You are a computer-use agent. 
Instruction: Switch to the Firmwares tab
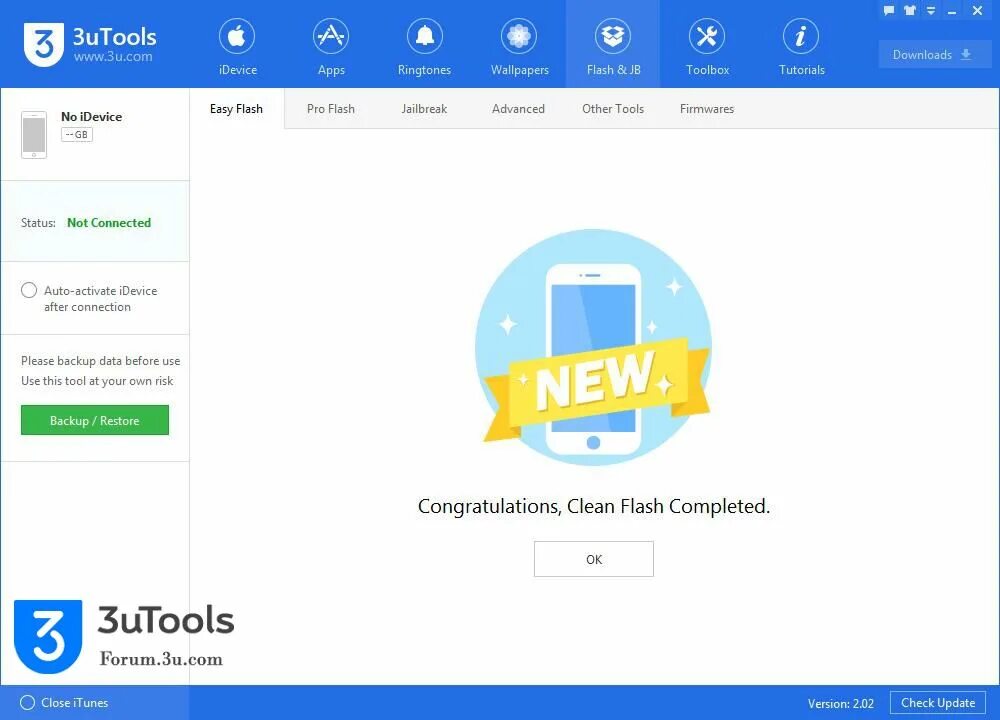(x=707, y=108)
